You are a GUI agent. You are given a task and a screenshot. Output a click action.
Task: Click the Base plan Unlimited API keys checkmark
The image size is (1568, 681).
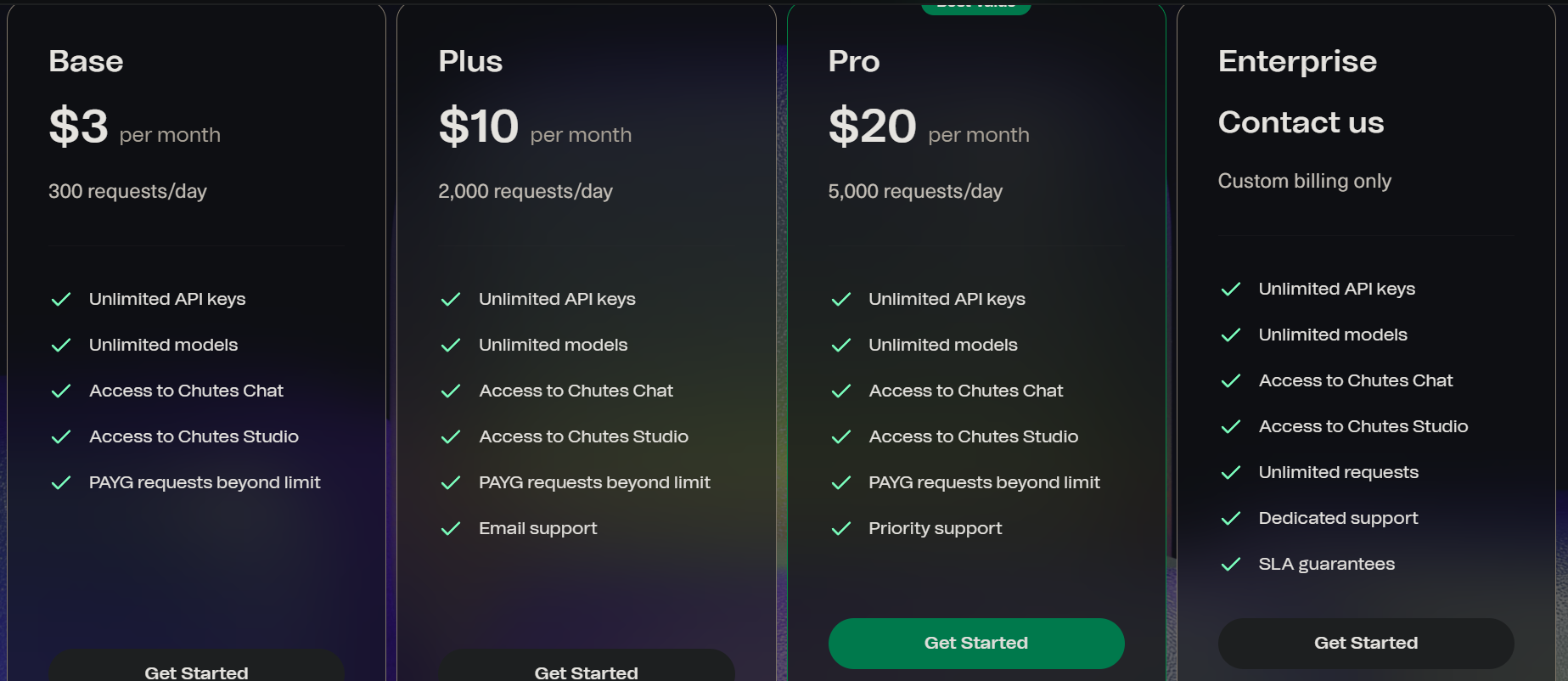click(61, 300)
